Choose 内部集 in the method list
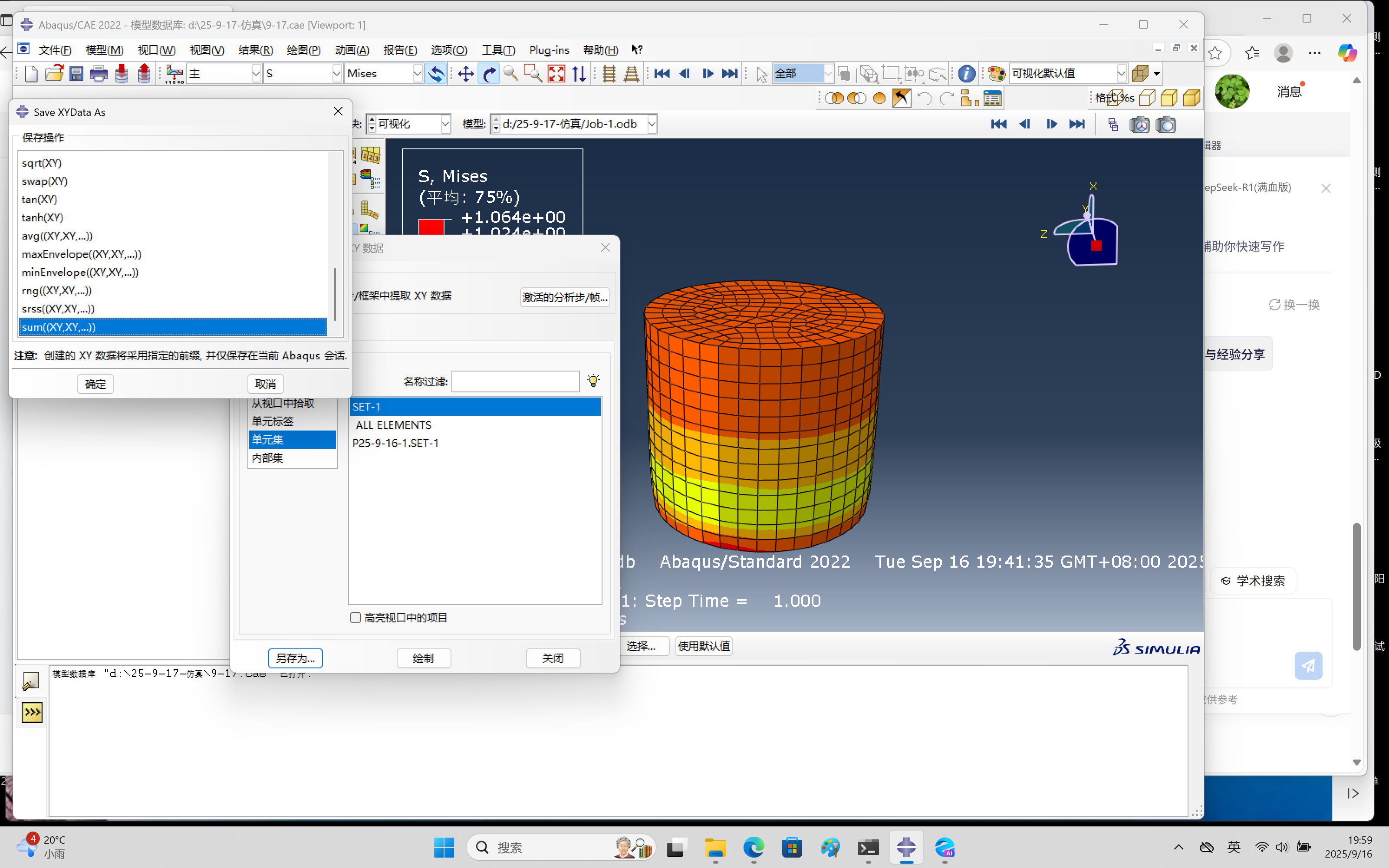This screenshot has height=868, width=1389. [x=292, y=457]
